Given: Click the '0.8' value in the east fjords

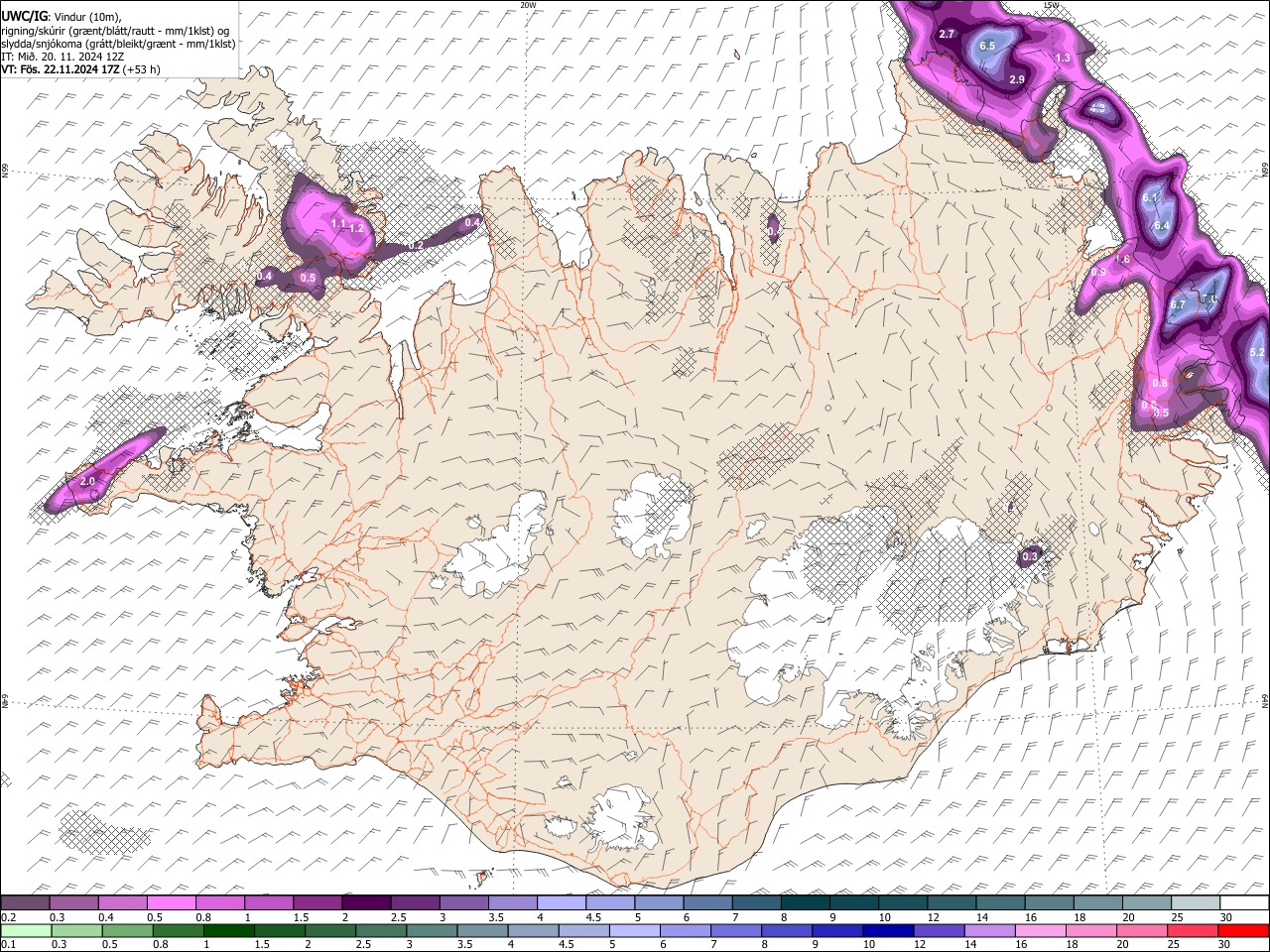Looking at the screenshot, I should (1159, 384).
